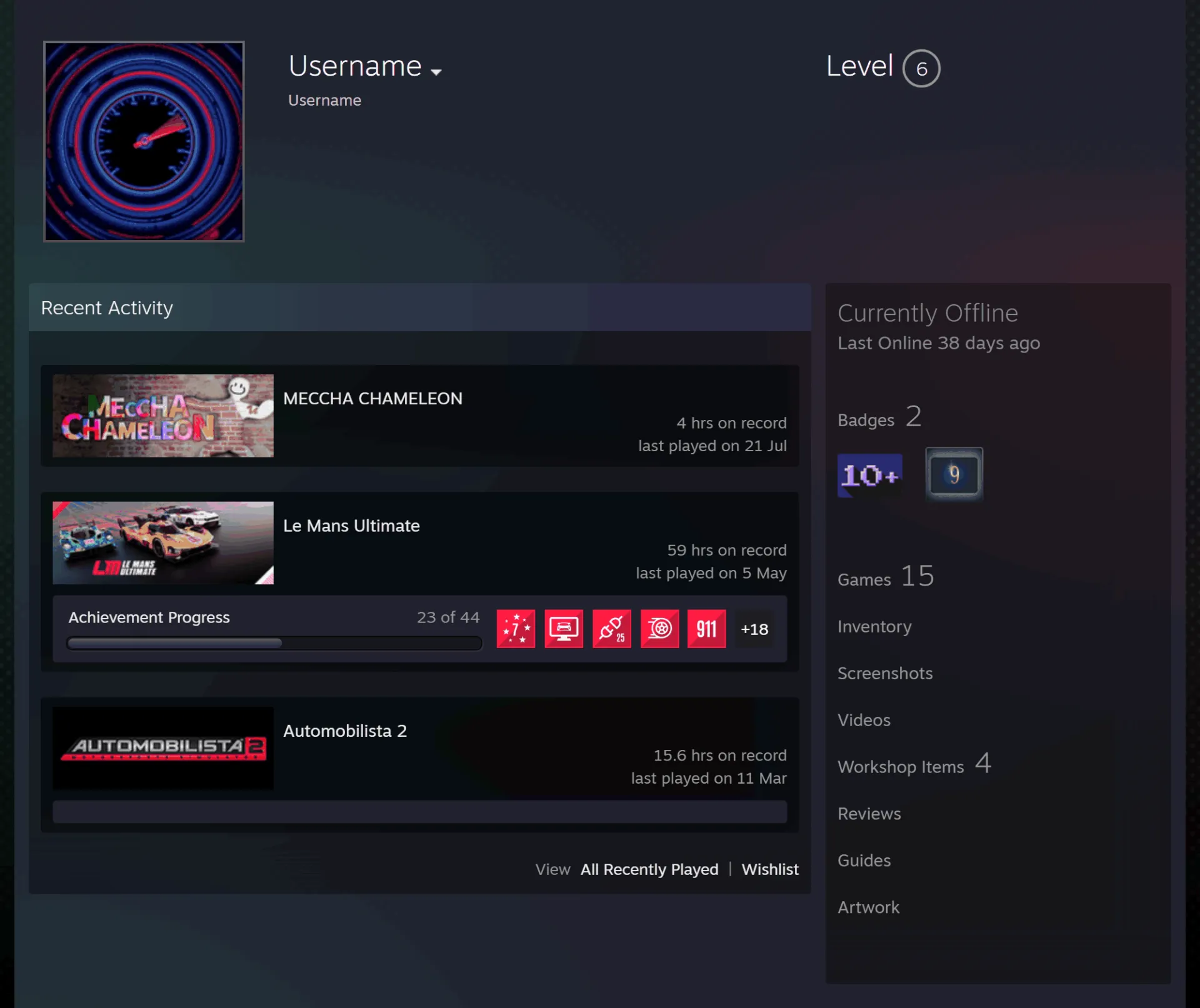1200x1008 pixels.
Task: Click the Level label text
Action: click(859, 66)
